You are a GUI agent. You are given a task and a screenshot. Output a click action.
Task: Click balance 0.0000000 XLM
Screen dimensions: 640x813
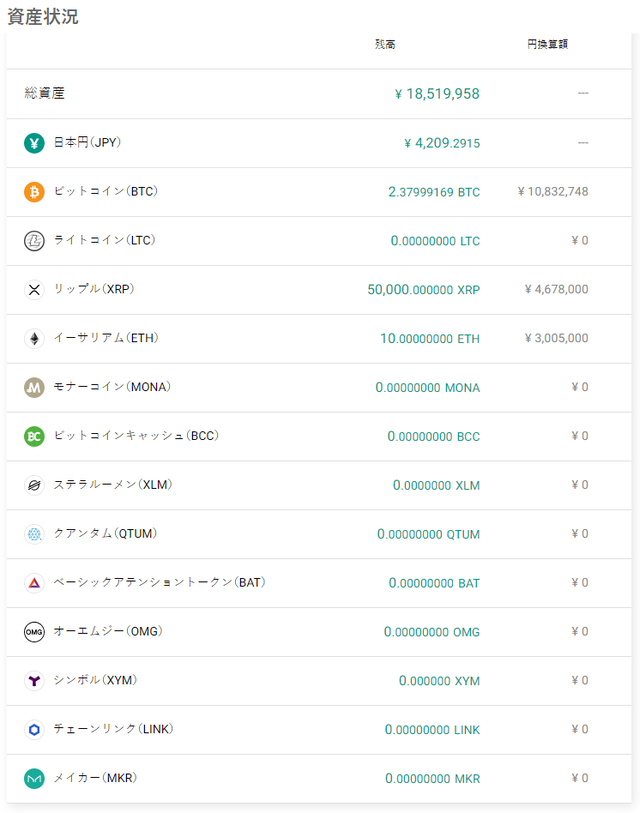click(436, 485)
